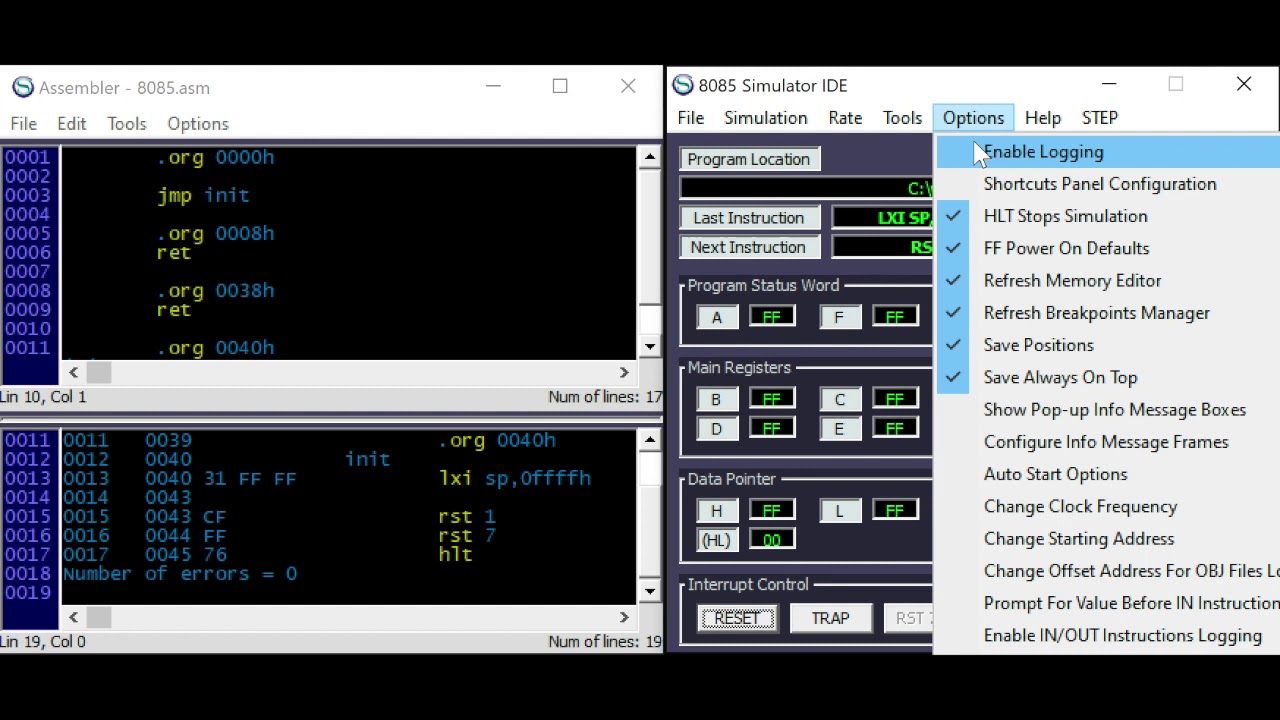Toggle Enable IN/OUT Instructions Logging
Screen dimensions: 1280x720
point(1107,635)
